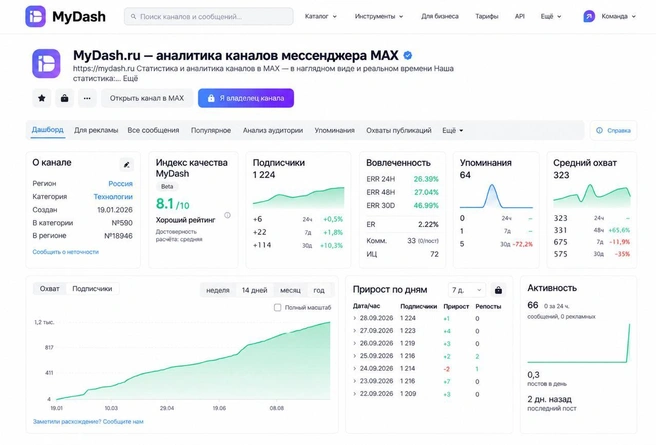The width and height of the screenshot is (656, 445).
Task: Add the channel to favorites with the star button
Action: pyautogui.click(x=42, y=98)
